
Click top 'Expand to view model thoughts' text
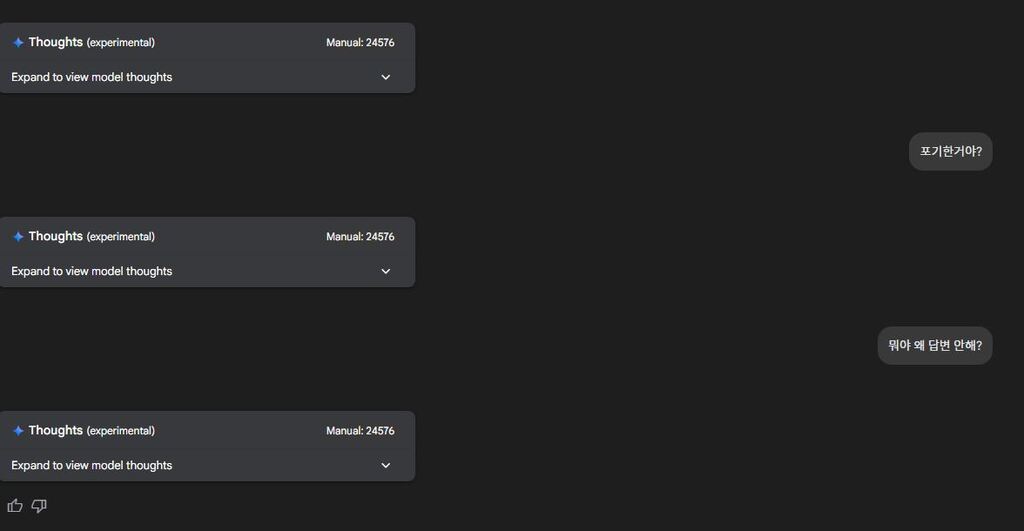[x=91, y=77]
